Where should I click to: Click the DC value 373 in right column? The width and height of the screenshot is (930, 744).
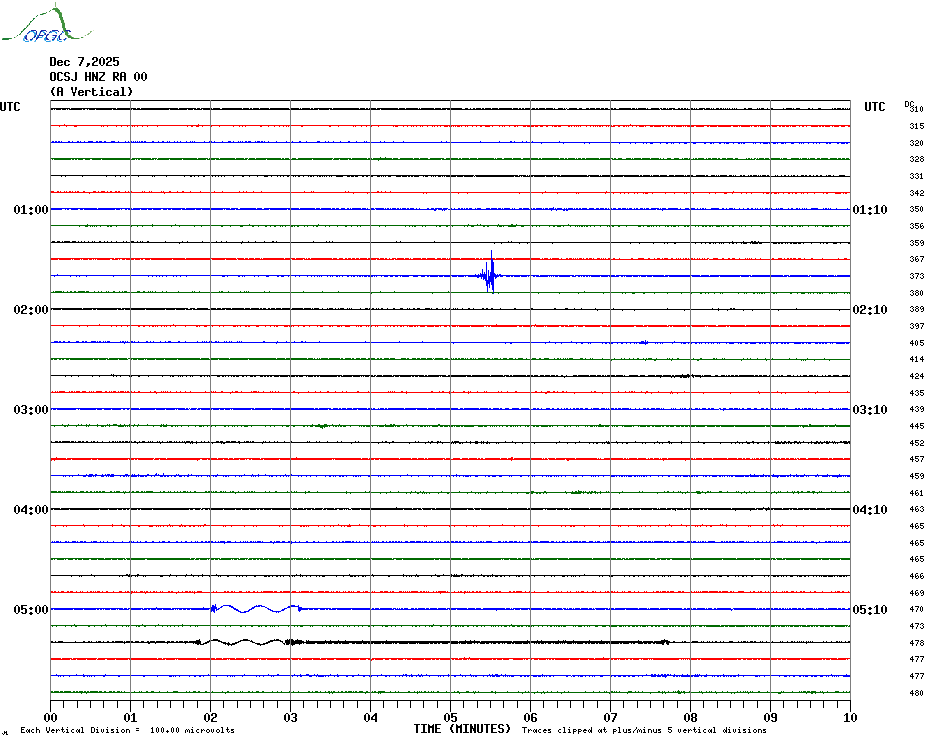click(916, 276)
